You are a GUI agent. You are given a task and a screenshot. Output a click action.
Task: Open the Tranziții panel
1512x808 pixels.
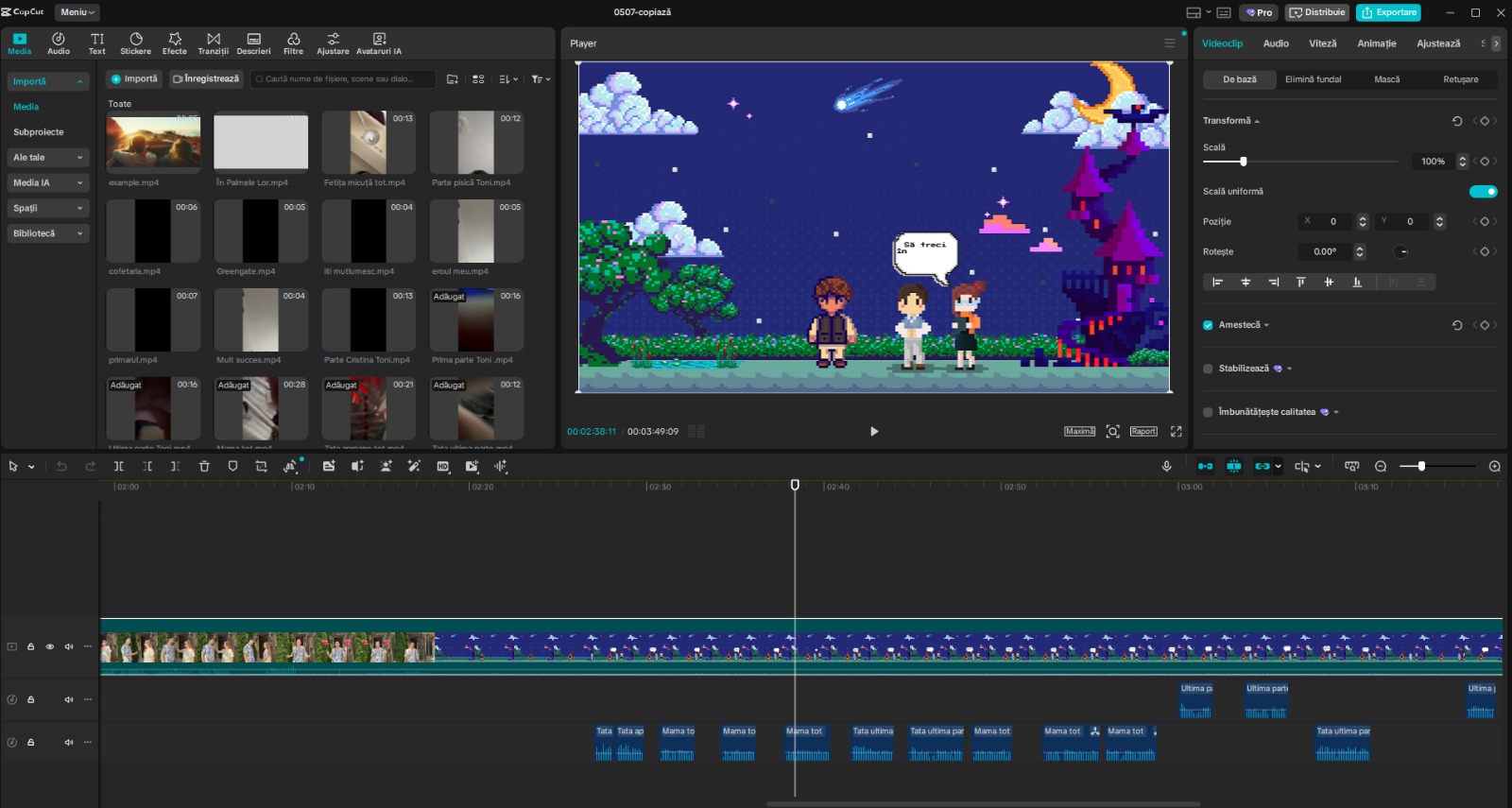tap(214, 43)
